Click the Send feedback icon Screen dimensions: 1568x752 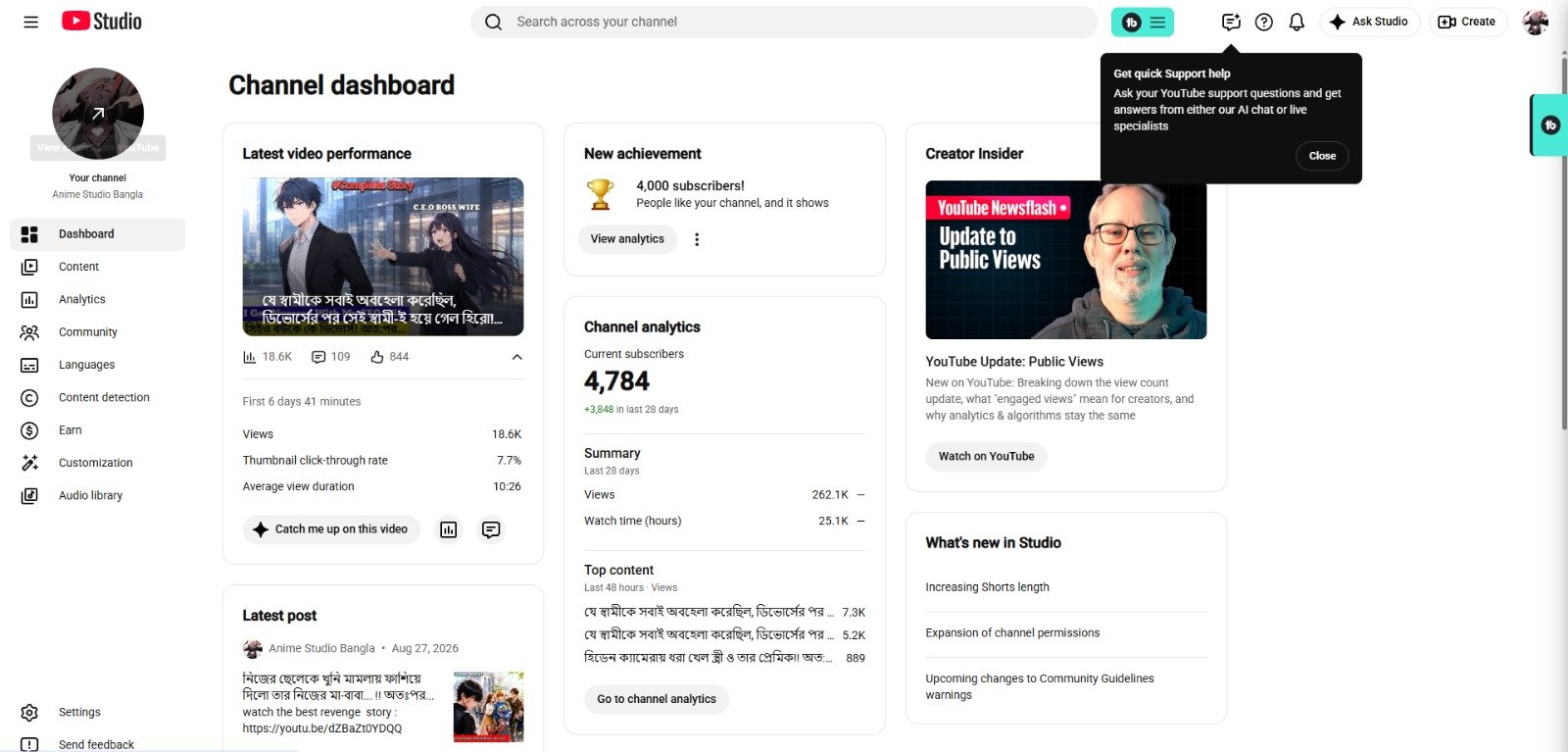click(29, 745)
